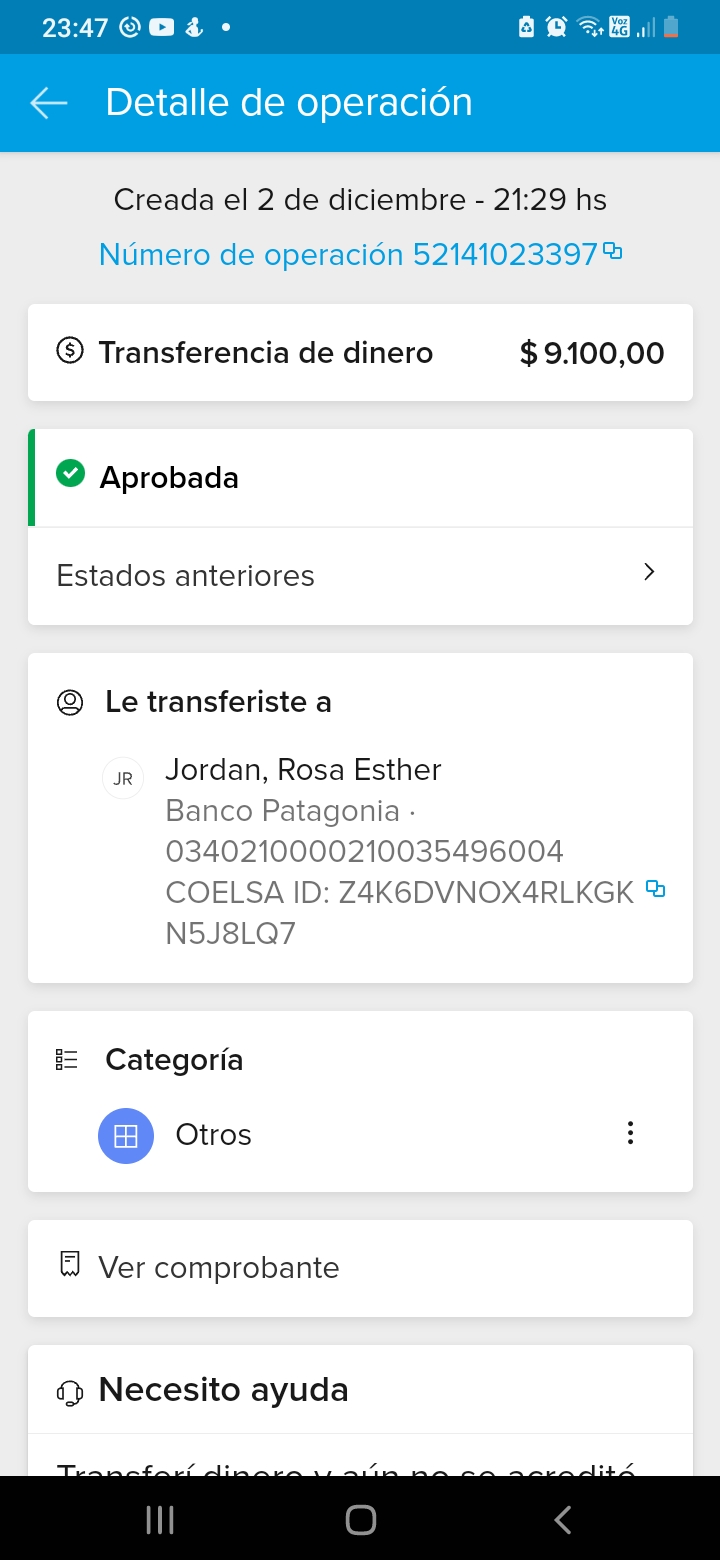Tap recipient name Jordan, Rosa Esther
The height and width of the screenshot is (1560, 720).
303,770
